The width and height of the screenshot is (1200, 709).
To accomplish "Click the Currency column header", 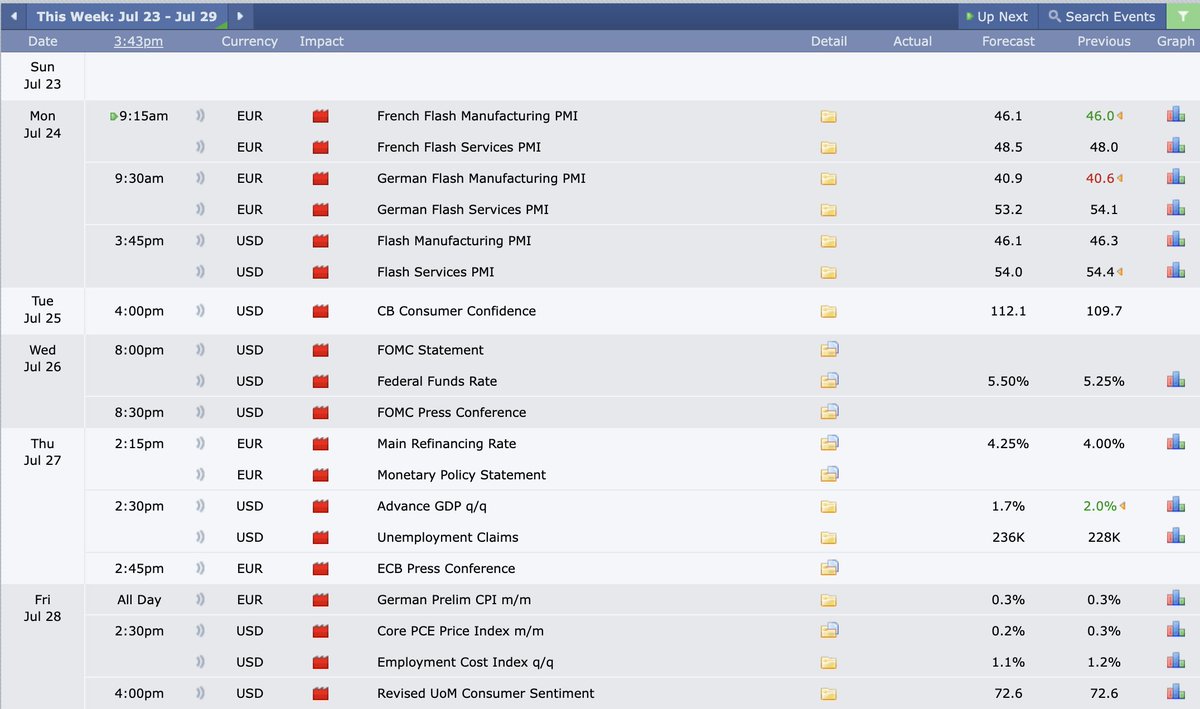I will (249, 41).
